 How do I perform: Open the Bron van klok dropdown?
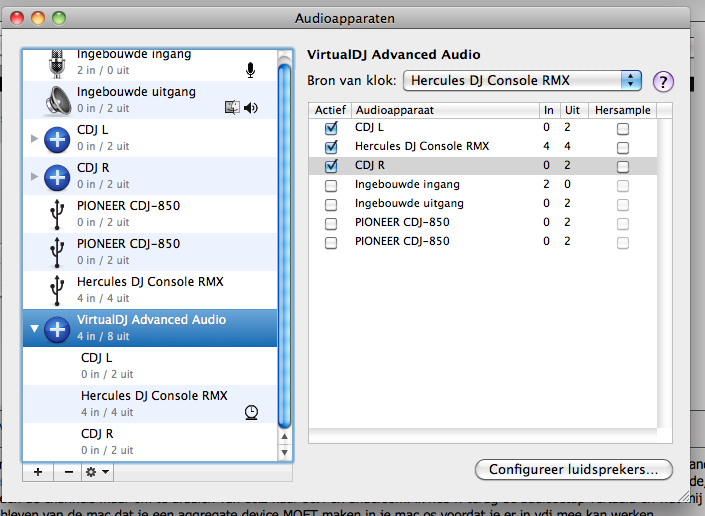522,81
